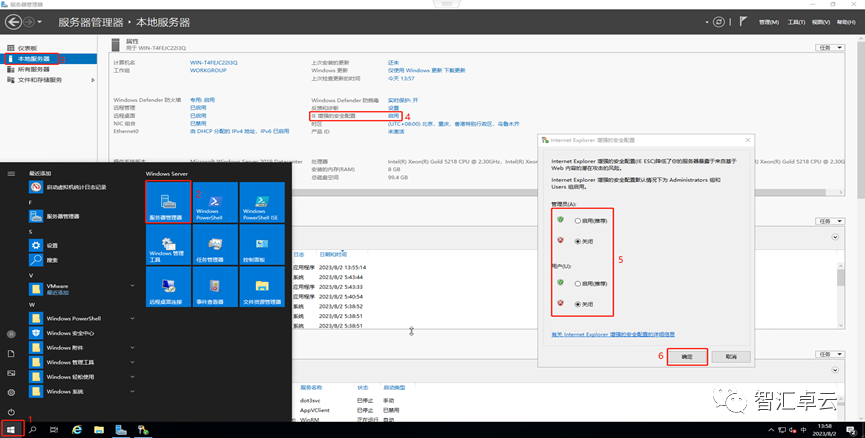
Task: Open the Windows 管理工具 tile
Action: (x=169, y=244)
